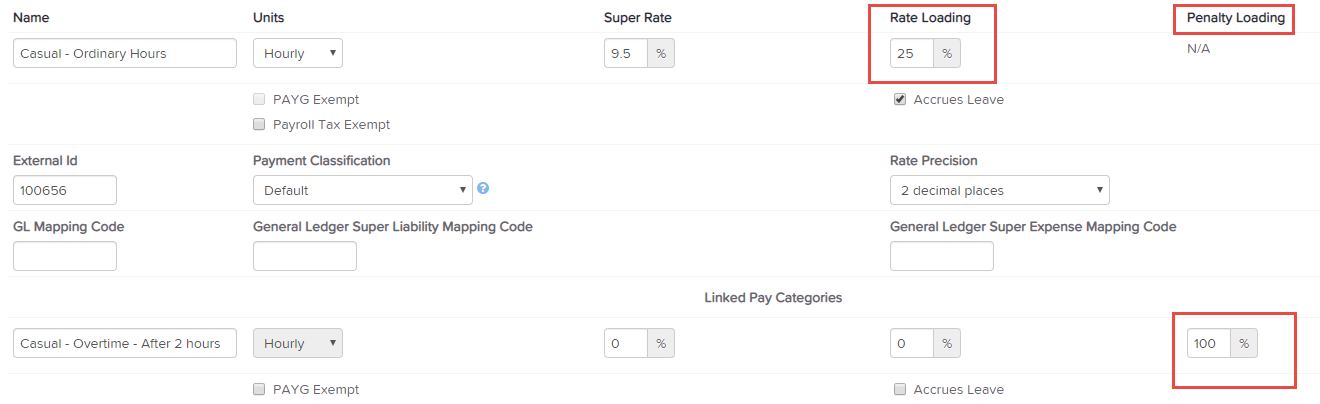Expand the Rate Precision dropdown
Viewport: 1320px width, 404px height.
1000,190
